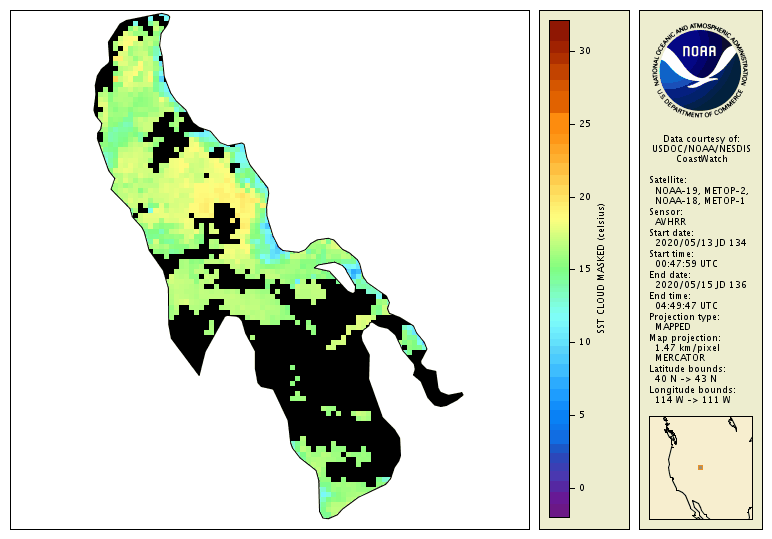
Task: Click the 'Start date:' label
Action: 671,233
